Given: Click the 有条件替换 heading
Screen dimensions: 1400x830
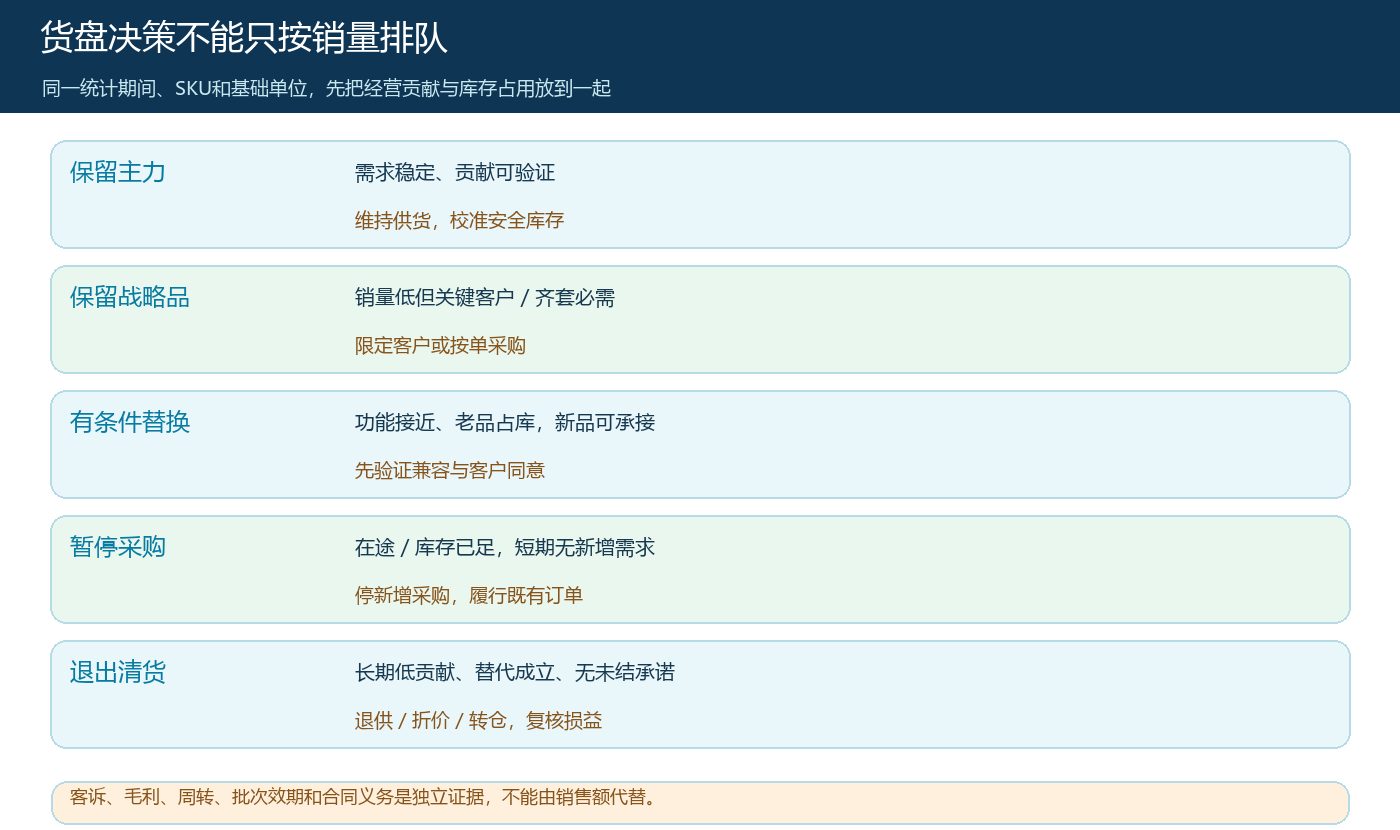Looking at the screenshot, I should coord(130,422).
